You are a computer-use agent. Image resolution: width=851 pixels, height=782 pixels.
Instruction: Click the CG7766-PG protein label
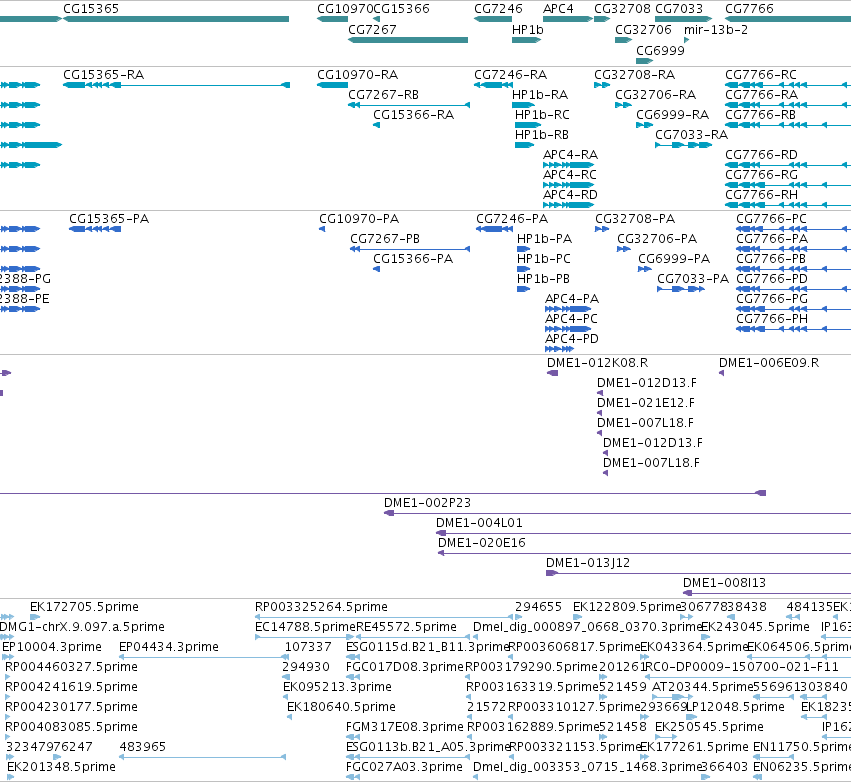coord(772,298)
